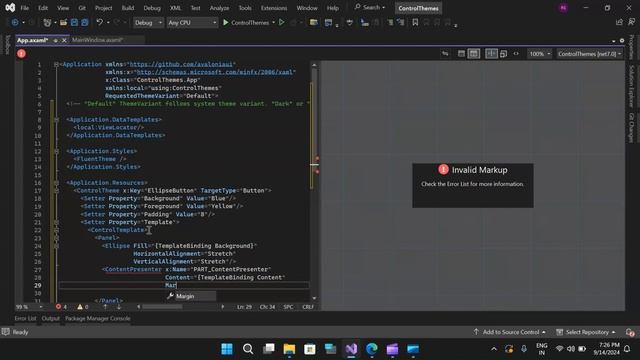Viewport: 640px width, 360px height.
Task: Go to next issue down arrow
Action: tap(118, 307)
